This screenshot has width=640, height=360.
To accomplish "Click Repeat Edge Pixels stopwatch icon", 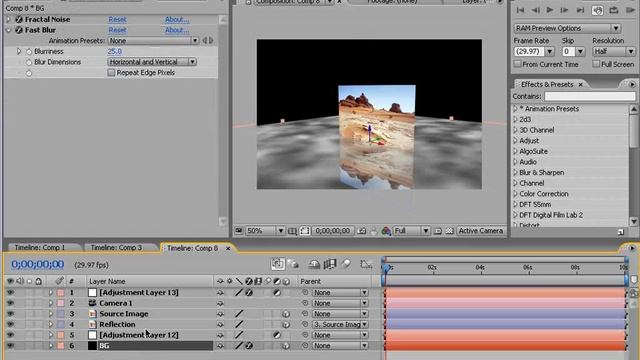I will click(29, 73).
